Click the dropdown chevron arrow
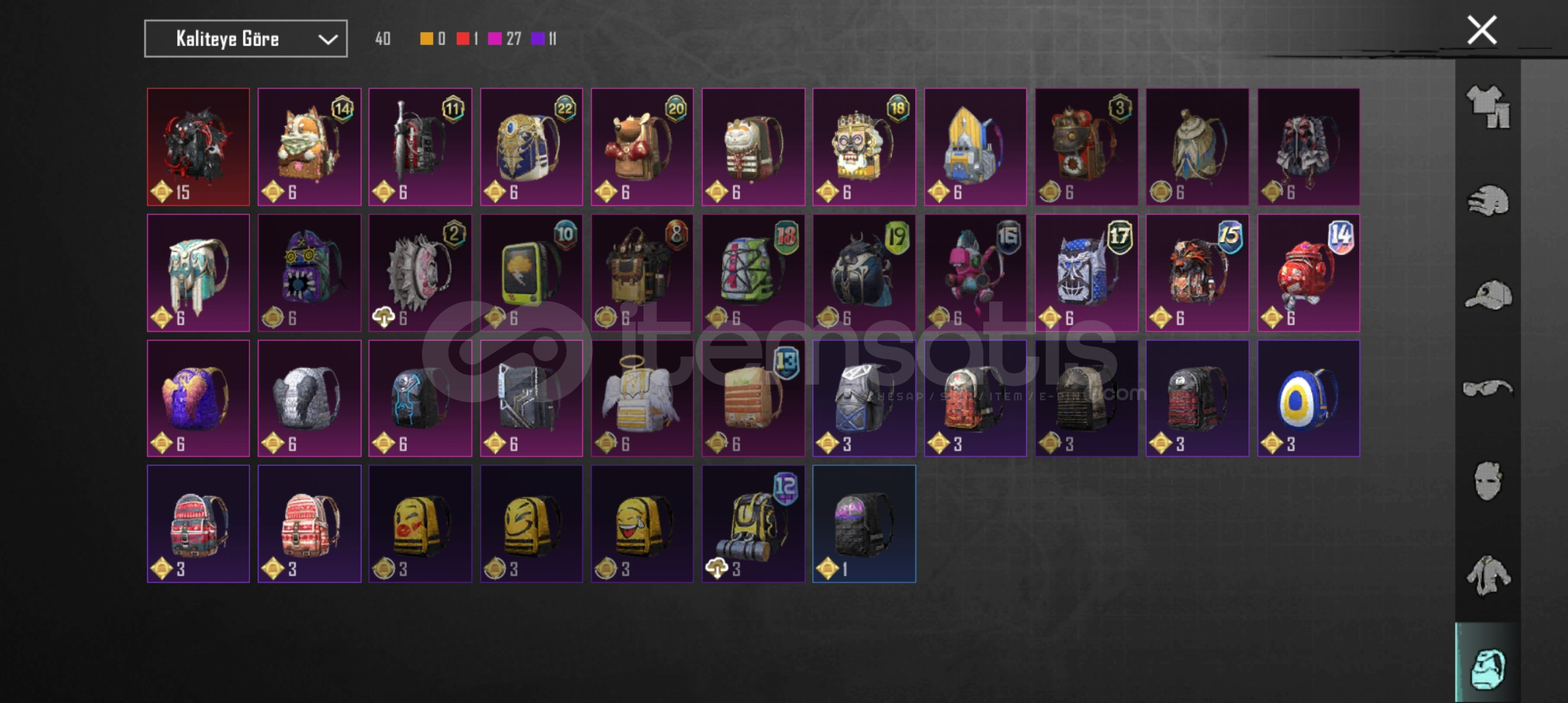Screen dimensions: 1568x703 (328, 40)
